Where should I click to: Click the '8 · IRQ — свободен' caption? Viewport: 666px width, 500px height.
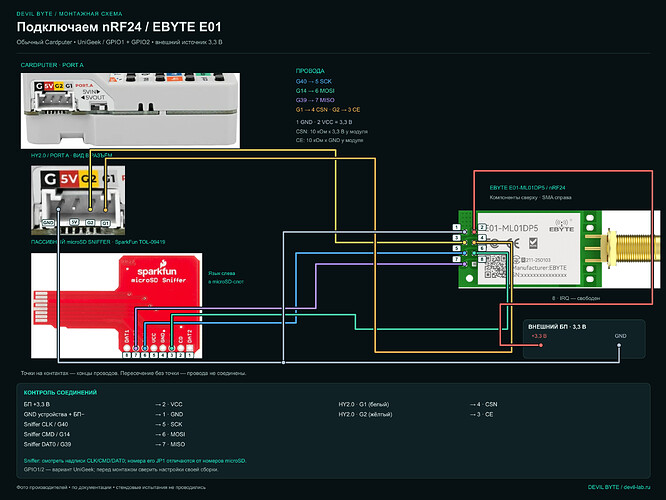[x=576, y=298]
